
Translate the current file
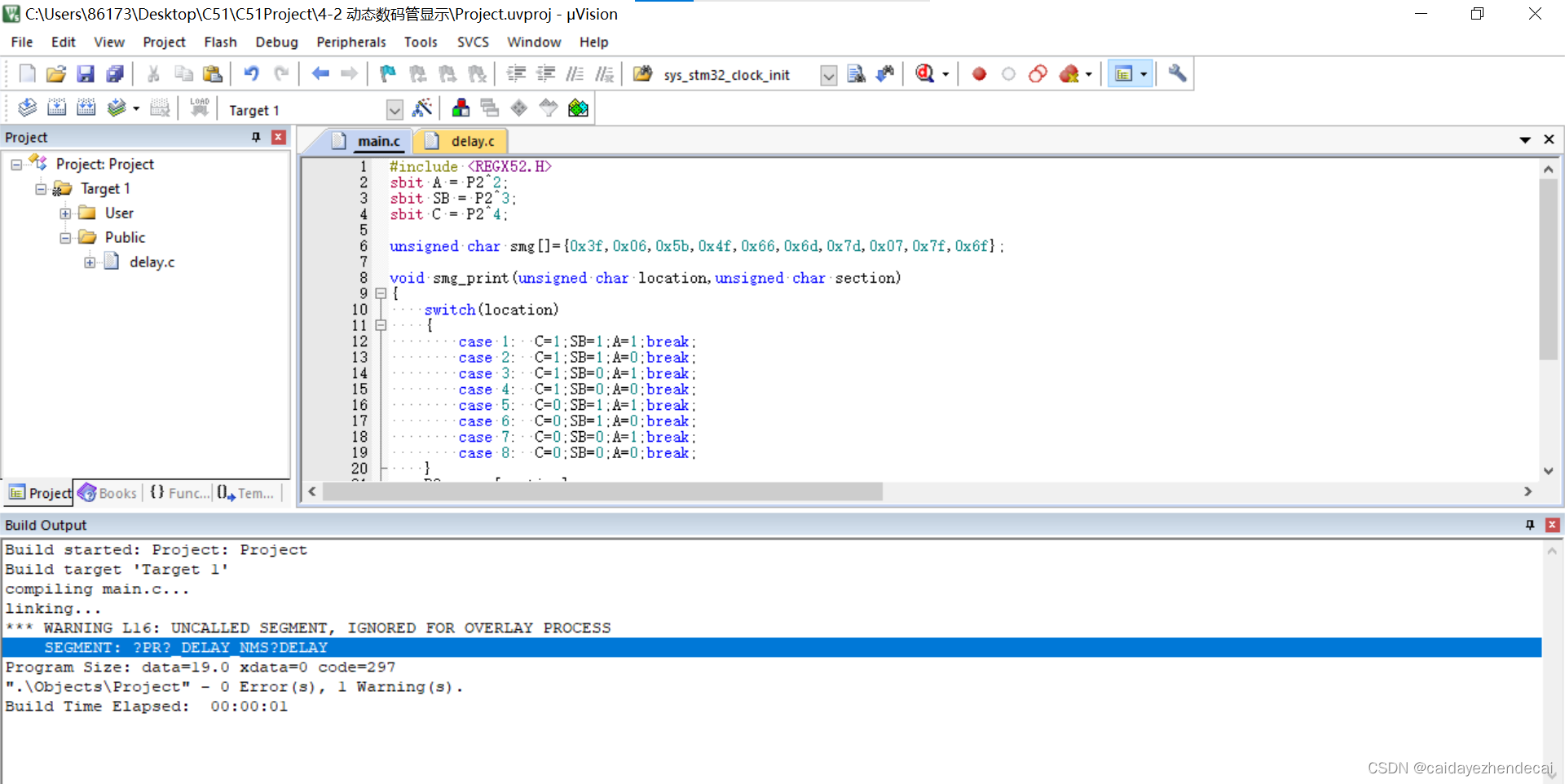click(27, 107)
